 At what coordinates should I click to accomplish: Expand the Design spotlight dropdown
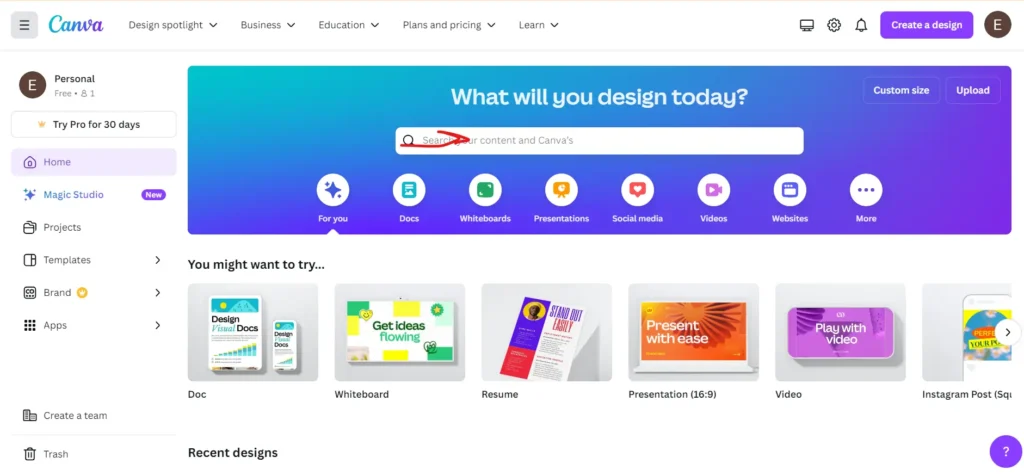coord(173,25)
